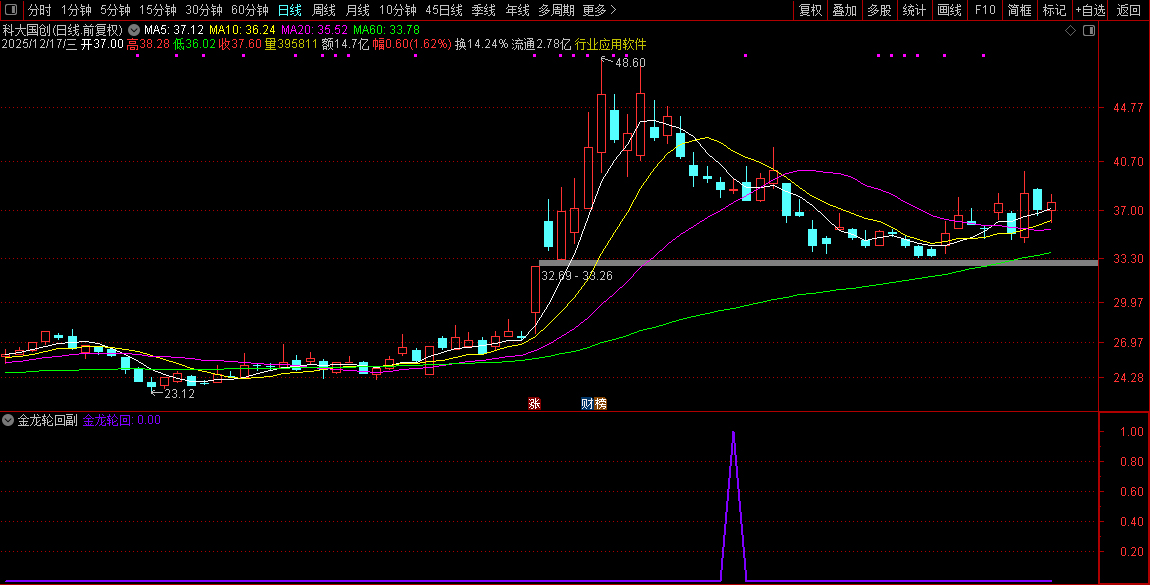Select the 60分钟 period tab

point(250,10)
